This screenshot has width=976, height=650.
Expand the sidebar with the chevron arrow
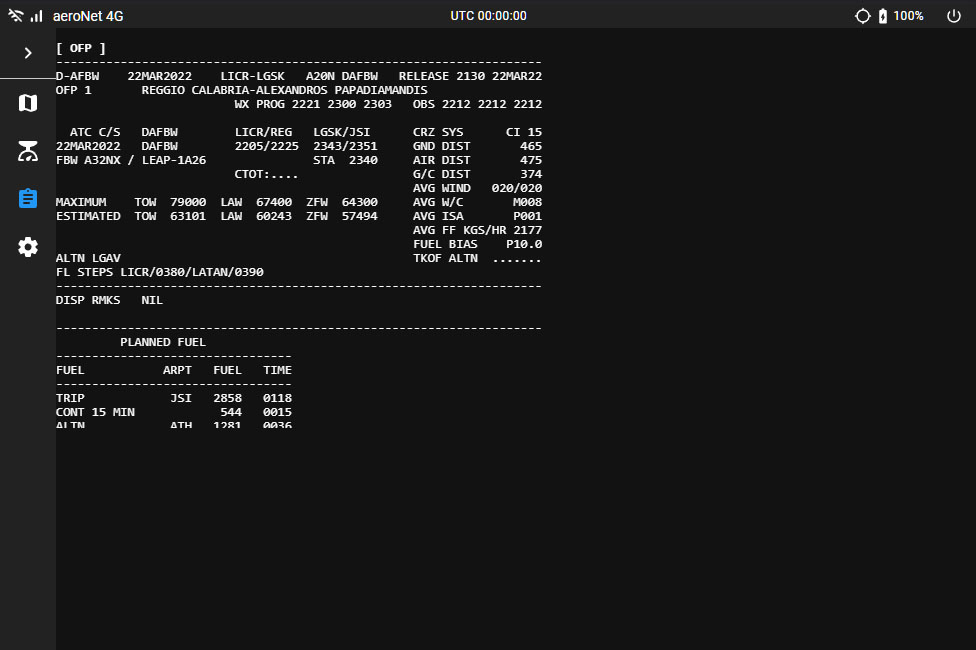(x=28, y=53)
